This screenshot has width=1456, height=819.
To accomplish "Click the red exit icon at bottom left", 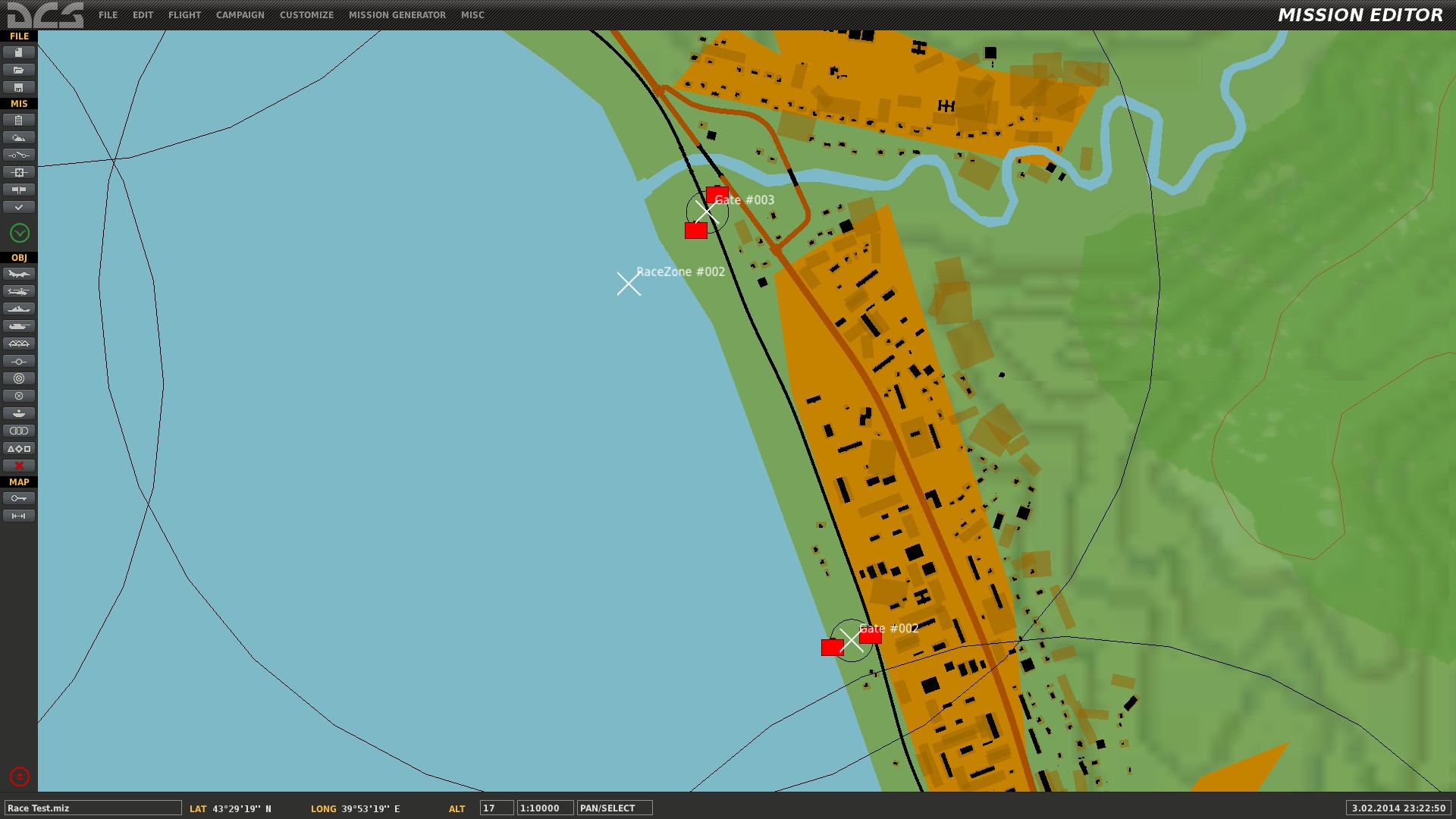I will 20,777.
